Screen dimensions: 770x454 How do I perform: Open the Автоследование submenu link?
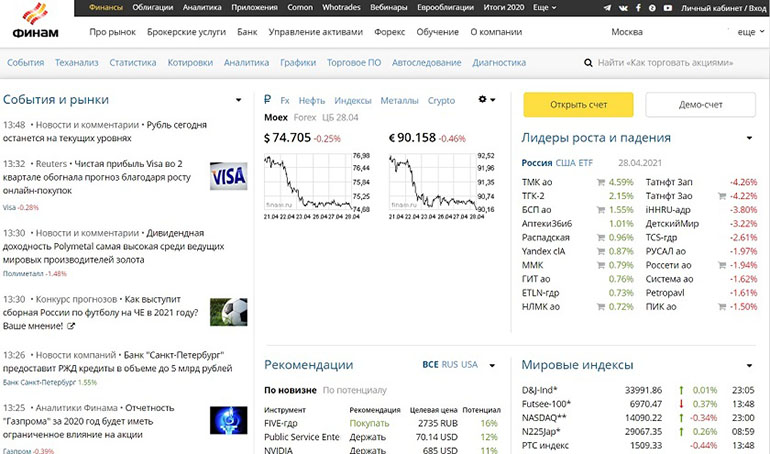pos(426,63)
